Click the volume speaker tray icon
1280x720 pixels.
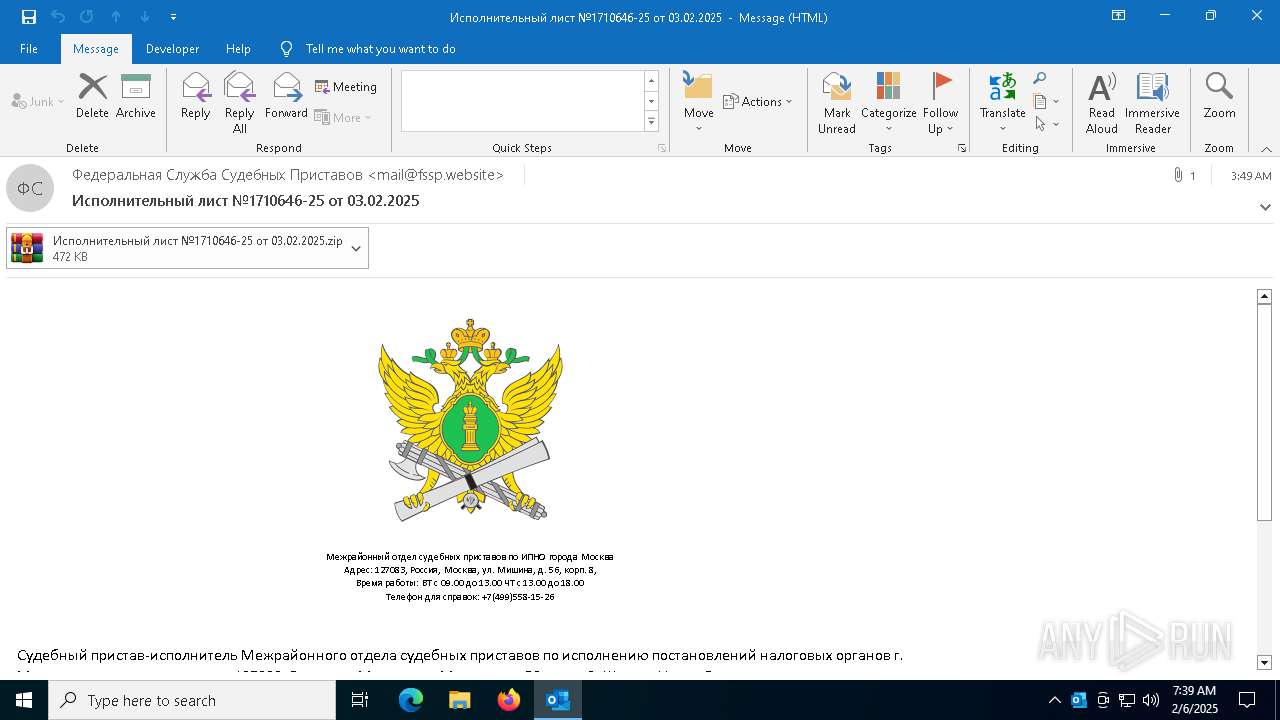click(x=1150, y=700)
